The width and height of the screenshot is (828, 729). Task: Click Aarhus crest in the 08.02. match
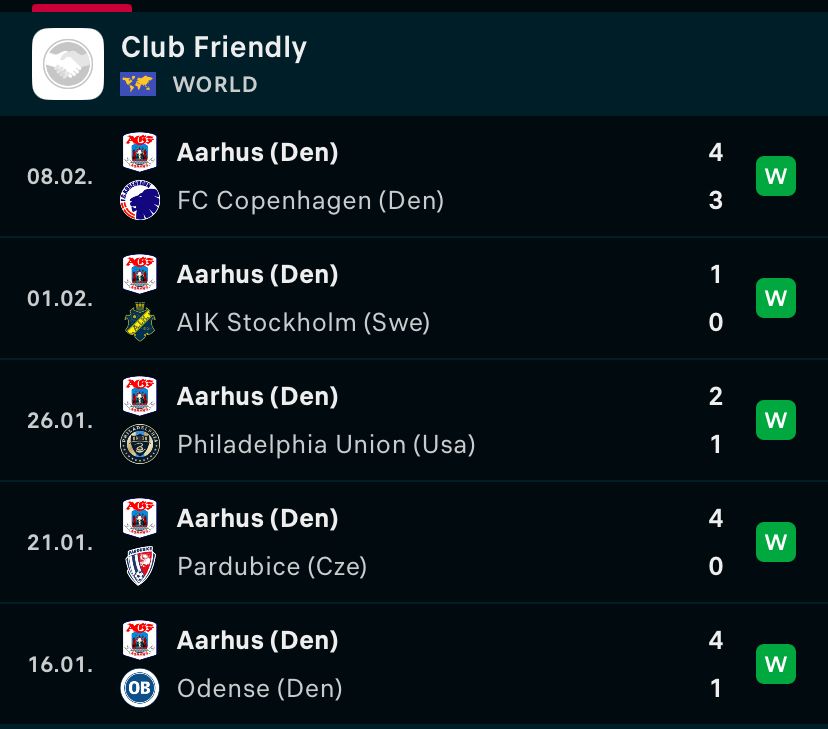pos(139,152)
